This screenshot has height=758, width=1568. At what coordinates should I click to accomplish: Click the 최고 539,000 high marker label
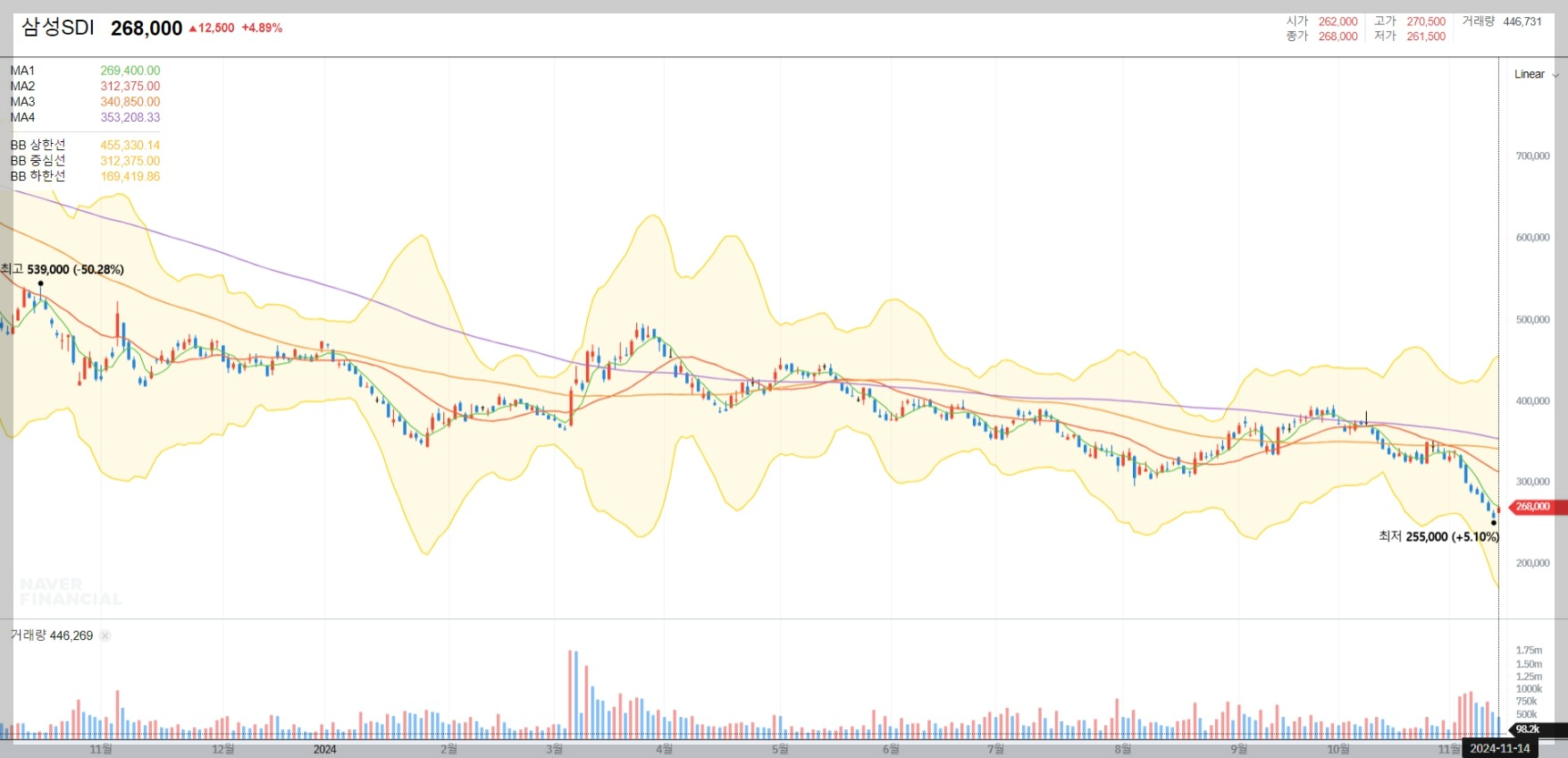[62, 269]
